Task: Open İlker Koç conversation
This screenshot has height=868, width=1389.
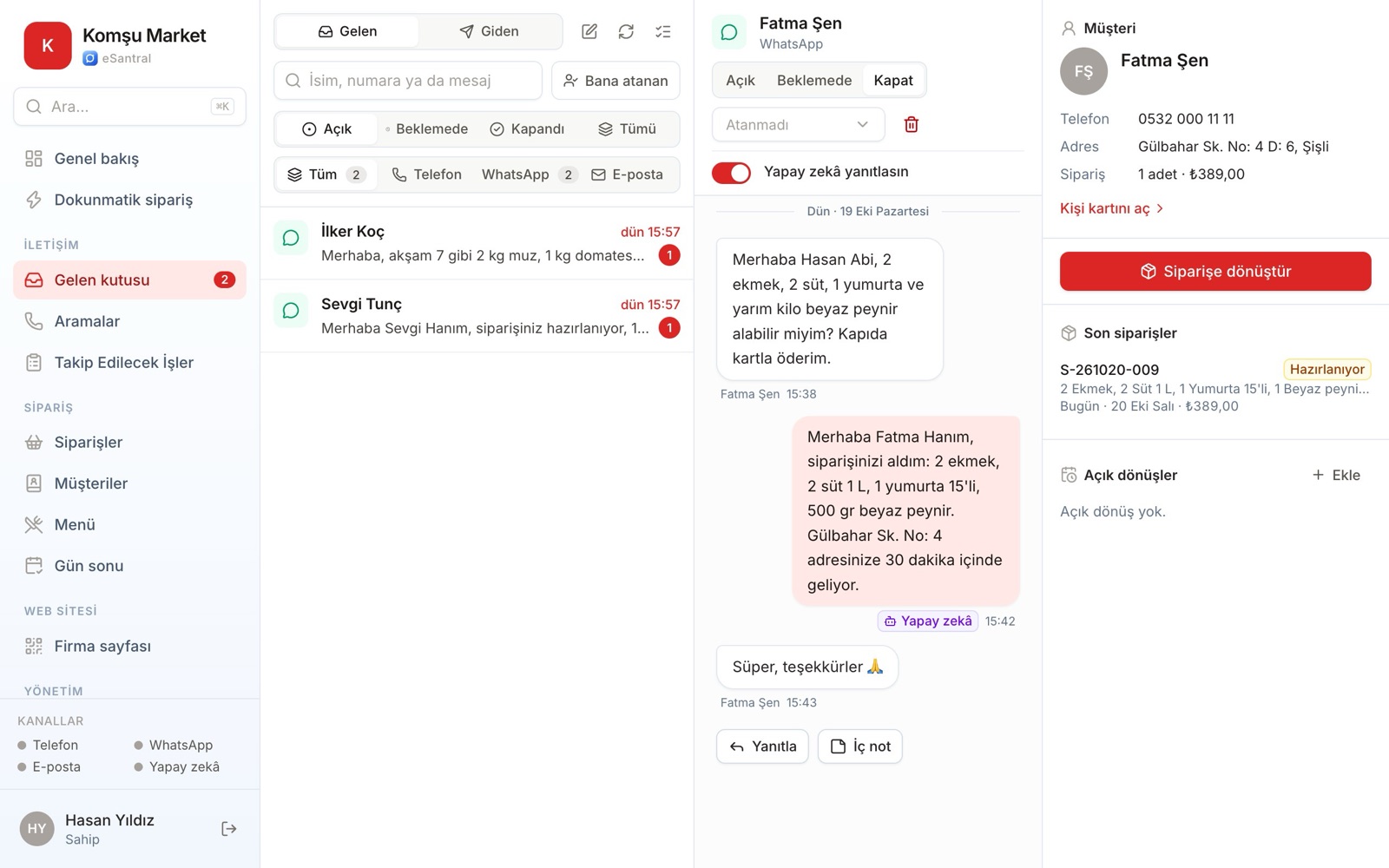Action: 477,243
